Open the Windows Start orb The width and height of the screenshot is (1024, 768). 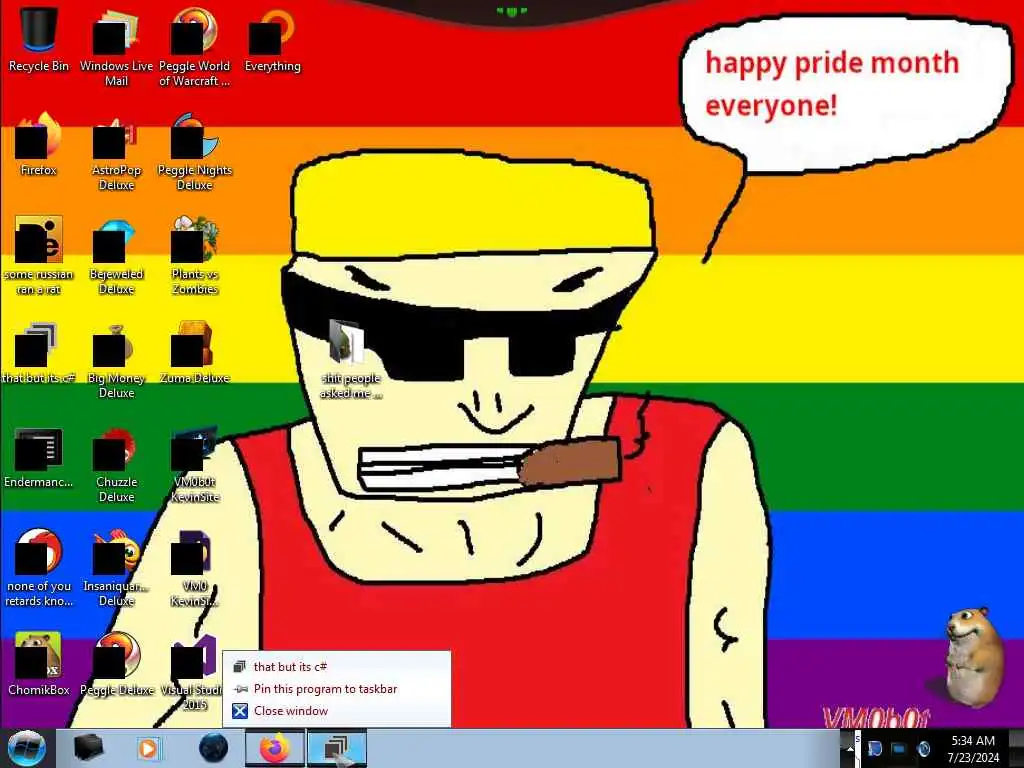[x=26, y=748]
